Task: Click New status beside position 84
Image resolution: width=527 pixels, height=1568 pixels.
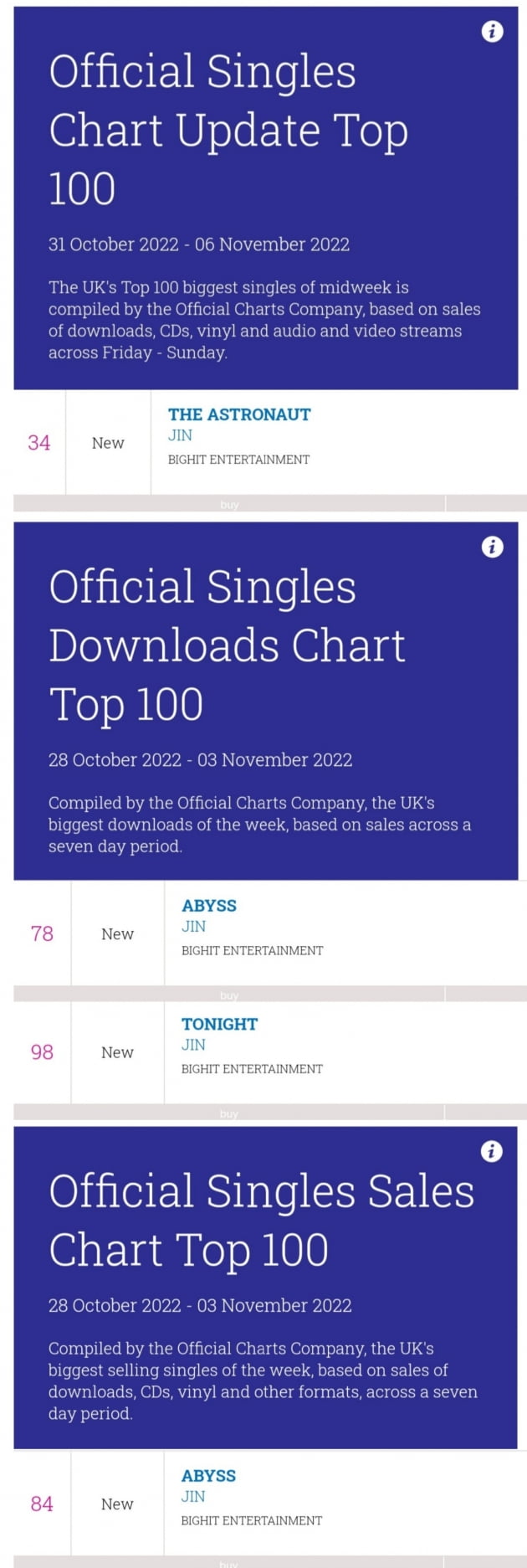Action: coord(117,1504)
